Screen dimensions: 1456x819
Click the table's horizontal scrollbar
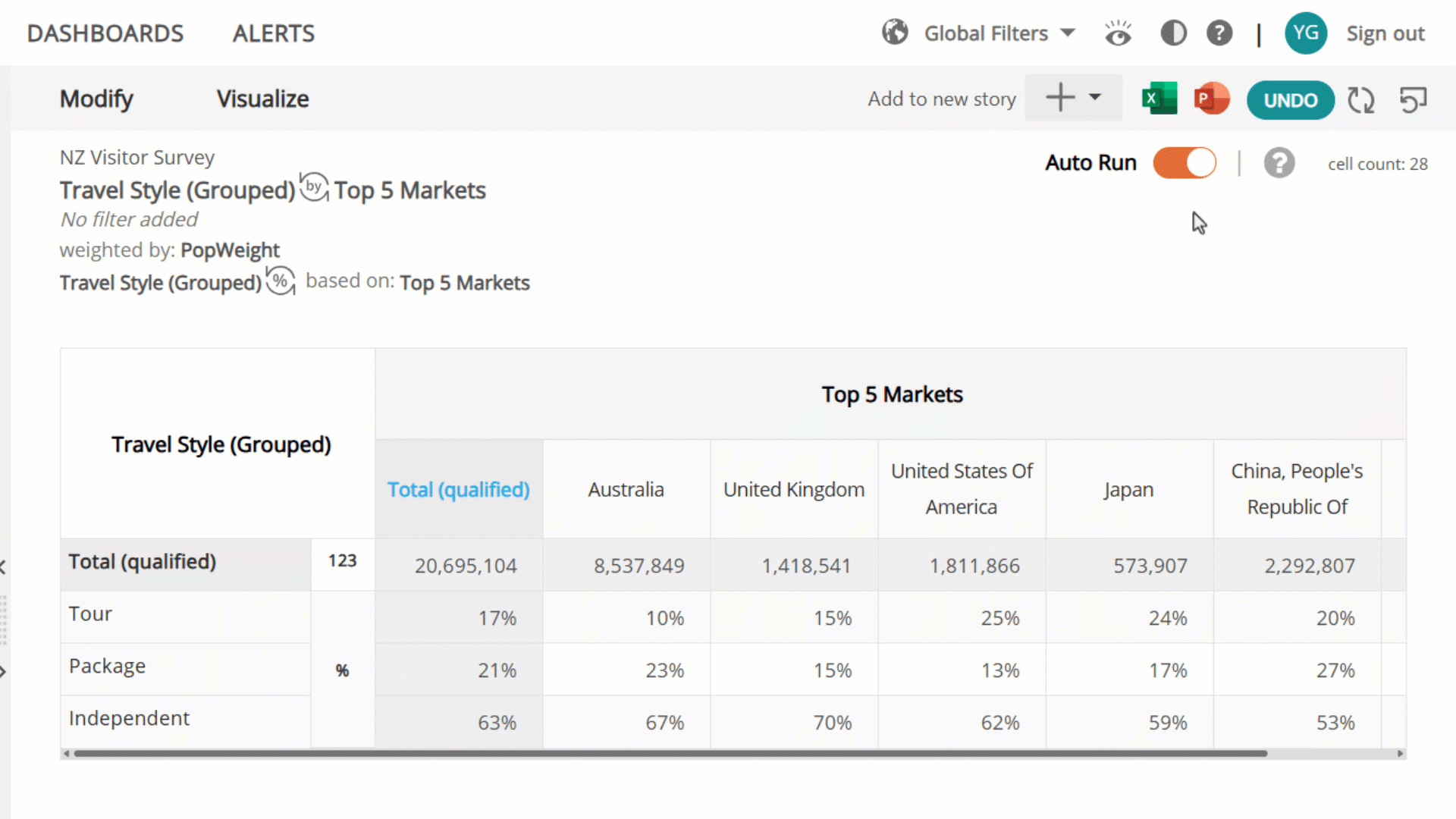point(670,753)
